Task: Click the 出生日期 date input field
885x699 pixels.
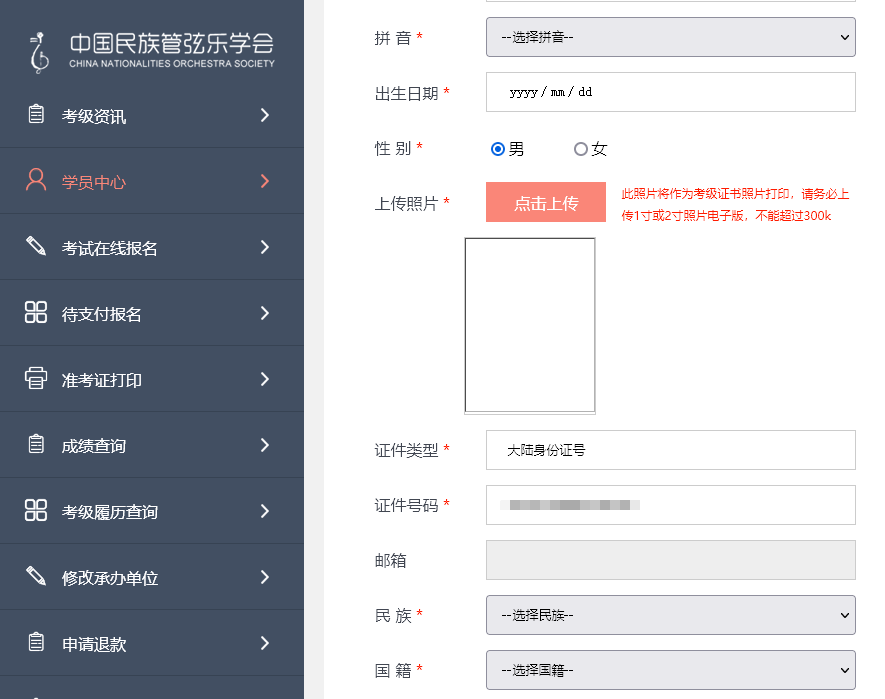Action: pos(669,91)
